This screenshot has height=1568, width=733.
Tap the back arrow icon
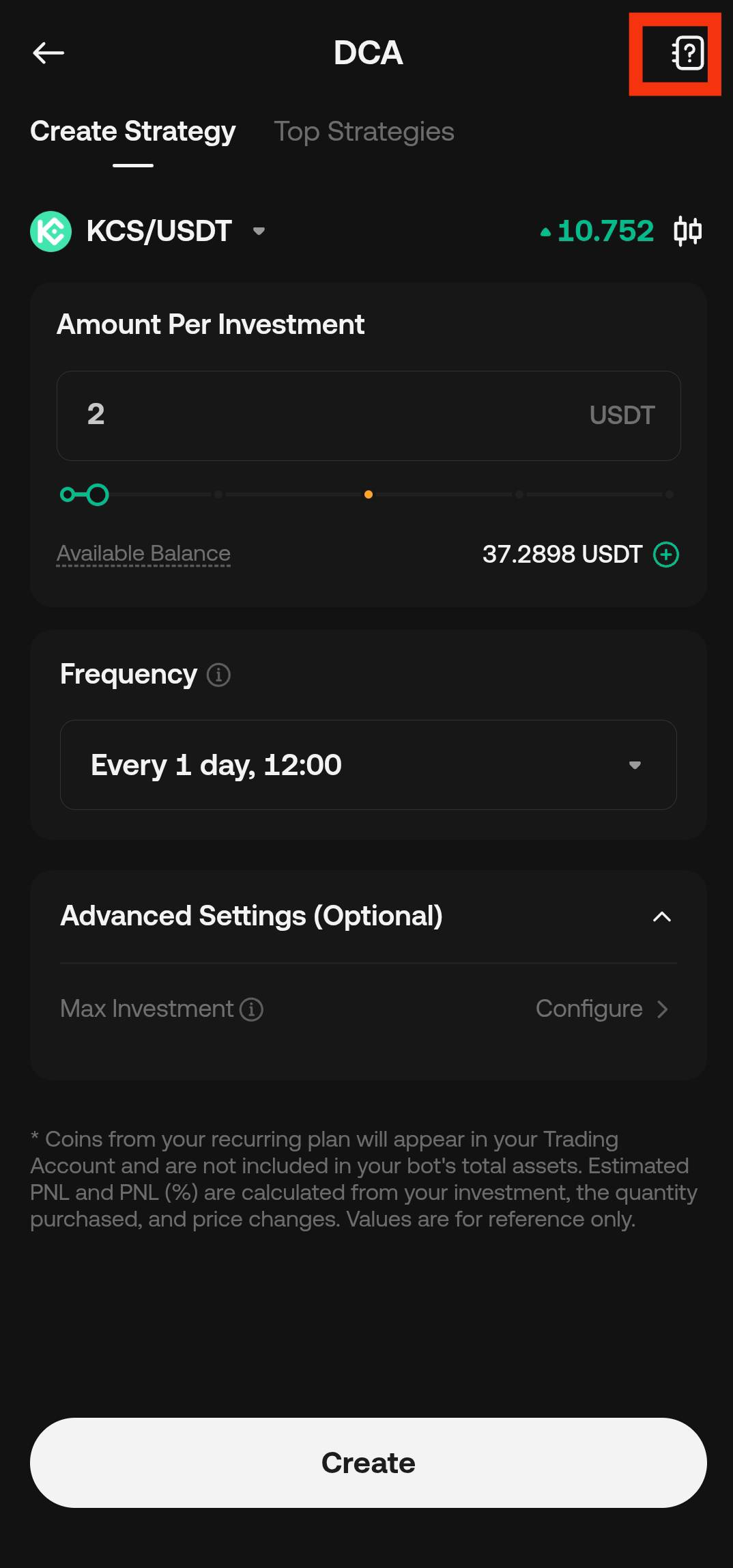48,53
